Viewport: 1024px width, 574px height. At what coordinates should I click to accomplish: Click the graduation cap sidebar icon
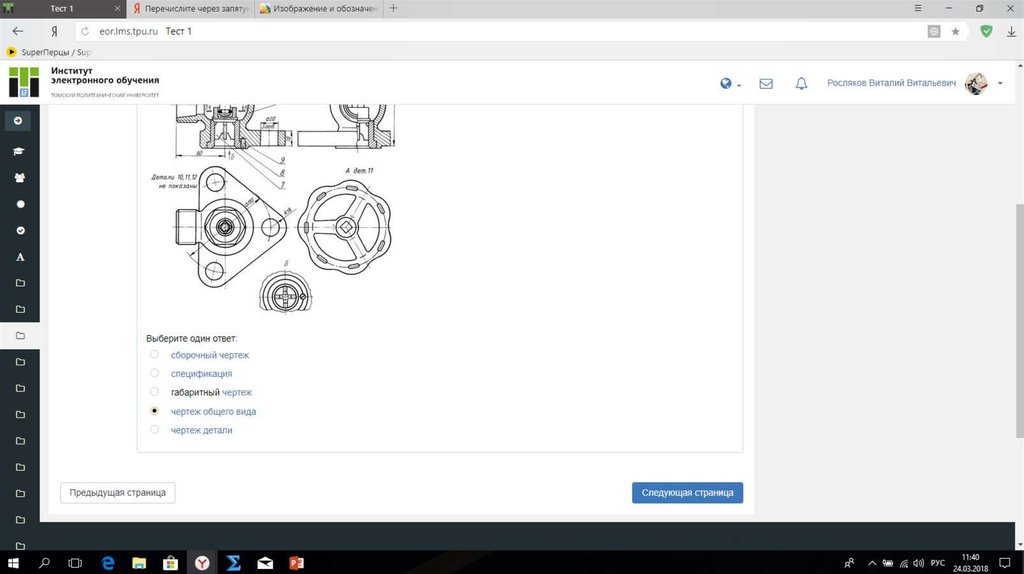click(19, 151)
